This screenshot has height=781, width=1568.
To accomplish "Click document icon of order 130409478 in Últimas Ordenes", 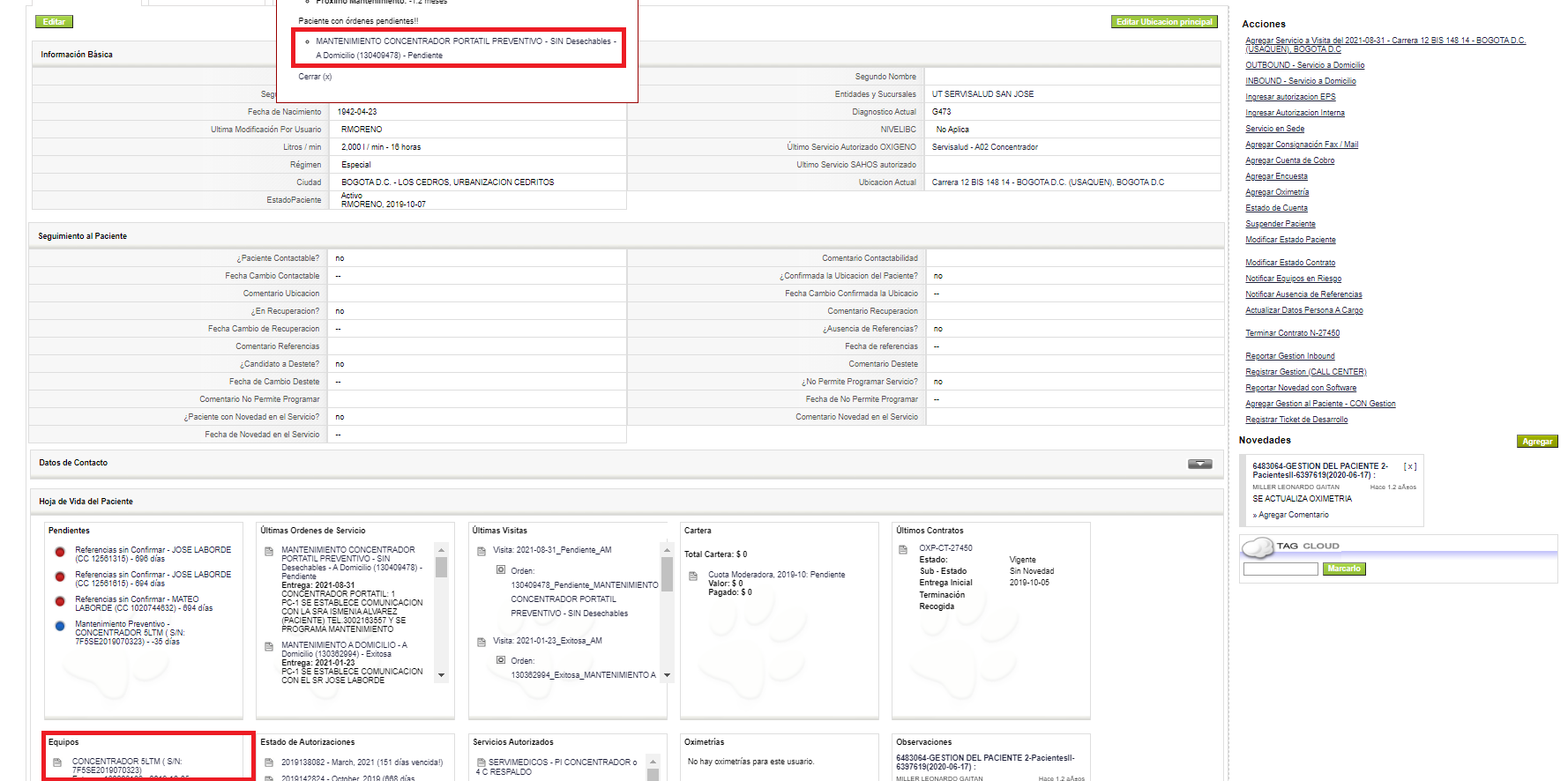I will [269, 552].
